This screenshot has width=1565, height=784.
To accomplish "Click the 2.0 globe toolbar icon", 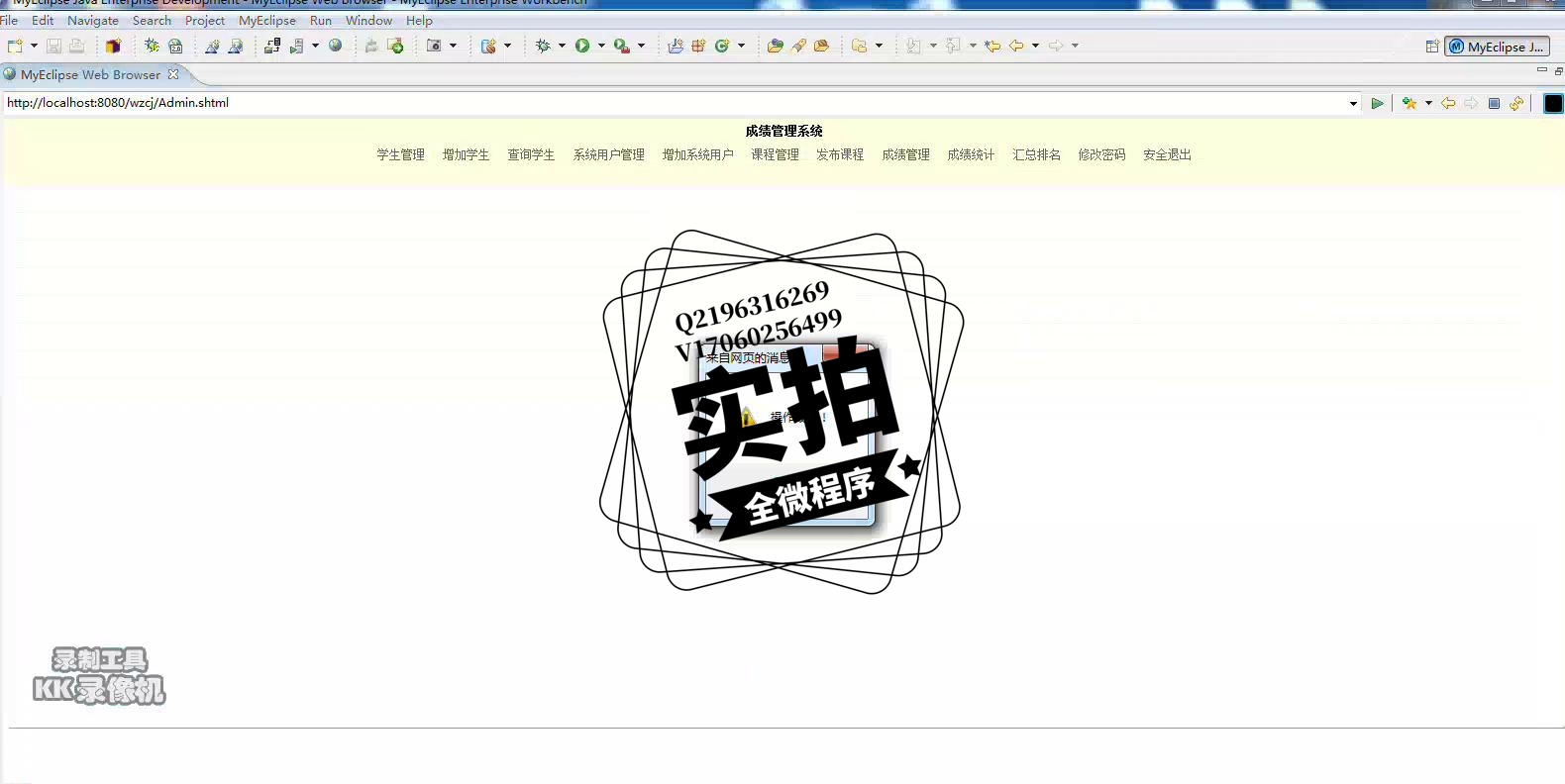I will tap(175, 46).
